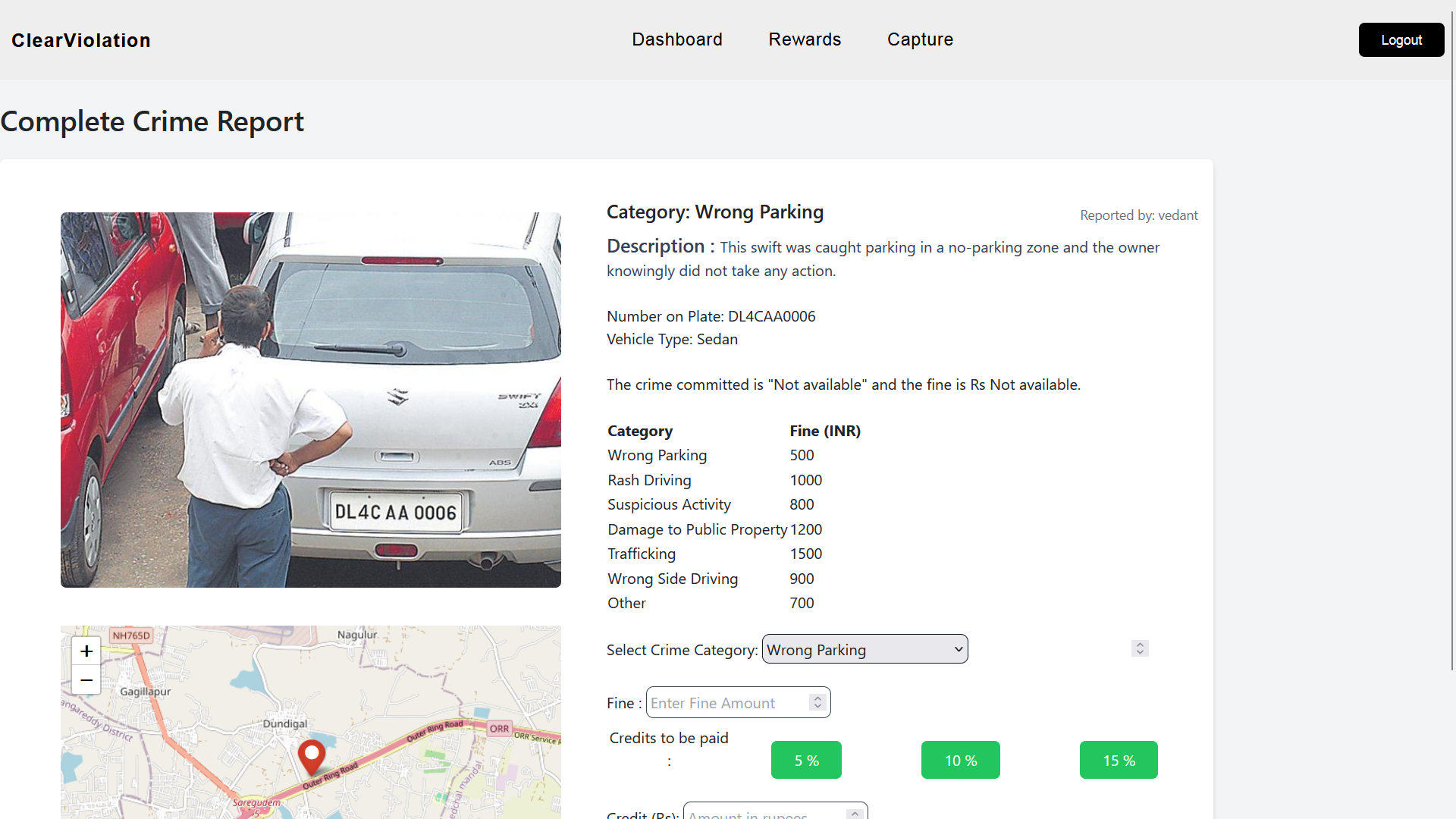Click the NH765D highway badge on map
The width and height of the screenshot is (1456, 819).
(x=131, y=635)
